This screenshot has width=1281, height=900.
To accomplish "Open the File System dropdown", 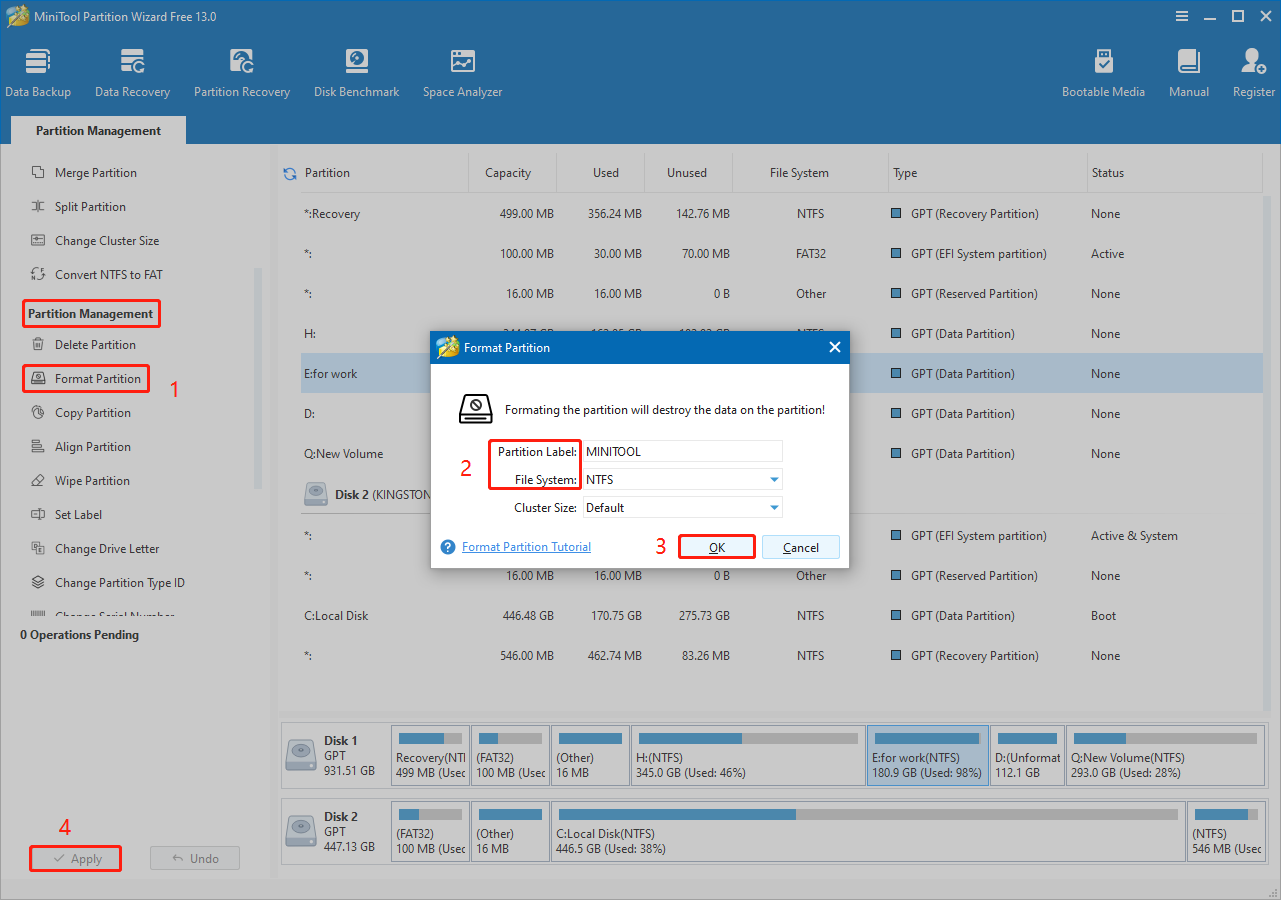I will [x=682, y=479].
